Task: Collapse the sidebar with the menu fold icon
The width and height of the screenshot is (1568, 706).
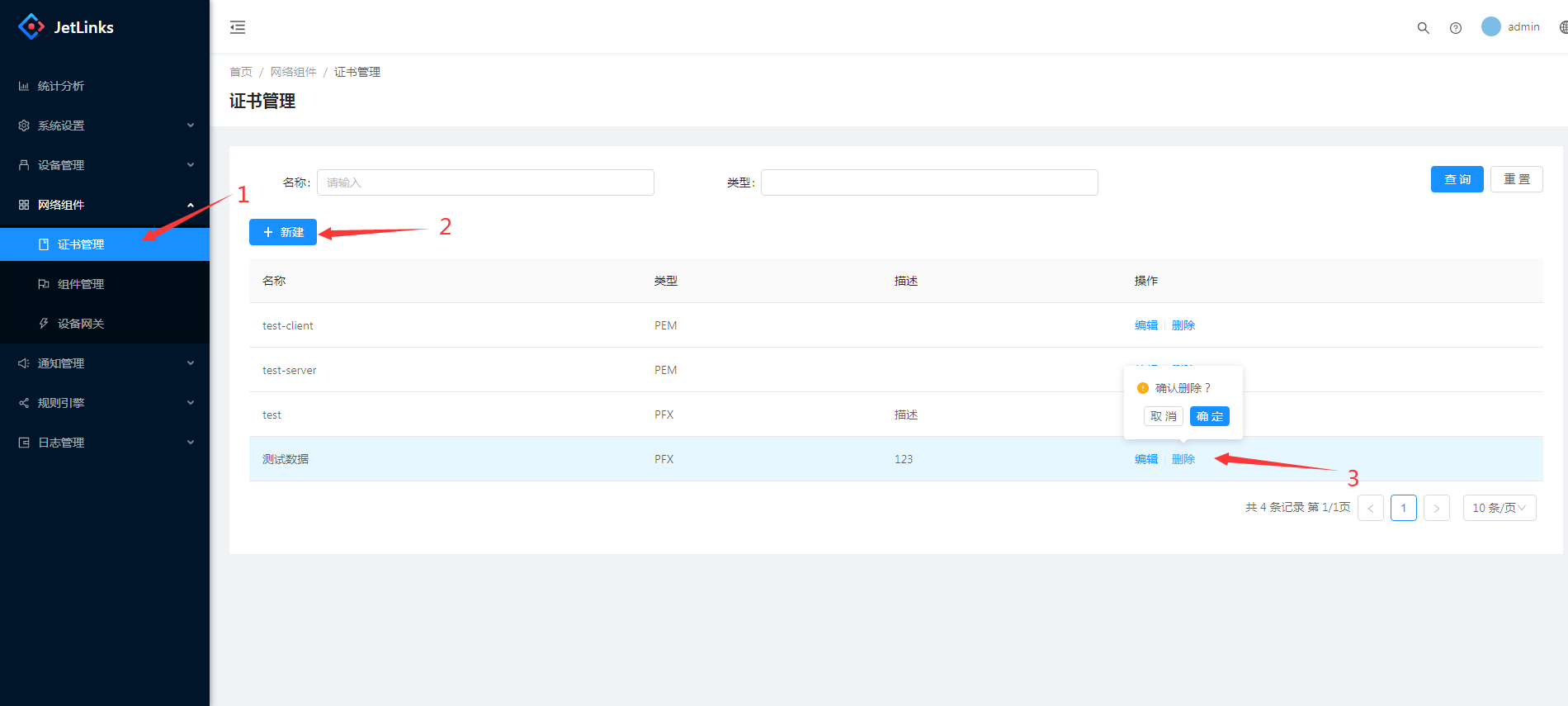Action: pos(238,27)
